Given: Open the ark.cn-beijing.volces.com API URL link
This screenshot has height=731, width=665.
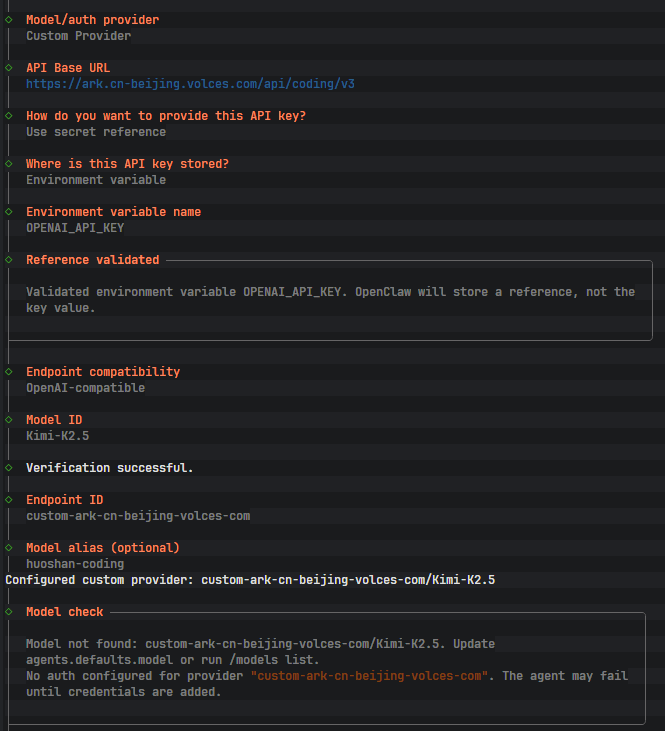Looking at the screenshot, I should (x=190, y=84).
